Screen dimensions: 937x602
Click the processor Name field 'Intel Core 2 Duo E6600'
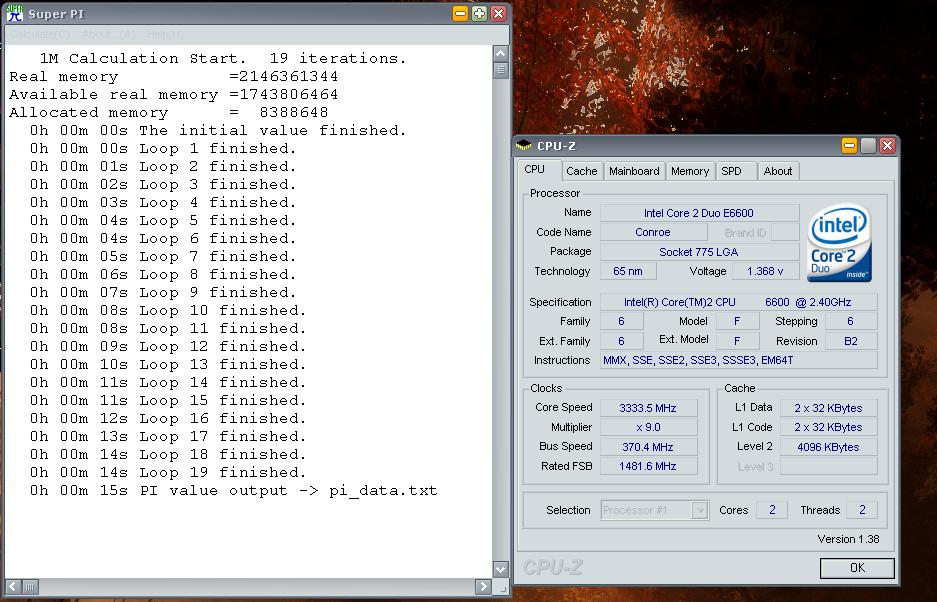pos(699,213)
